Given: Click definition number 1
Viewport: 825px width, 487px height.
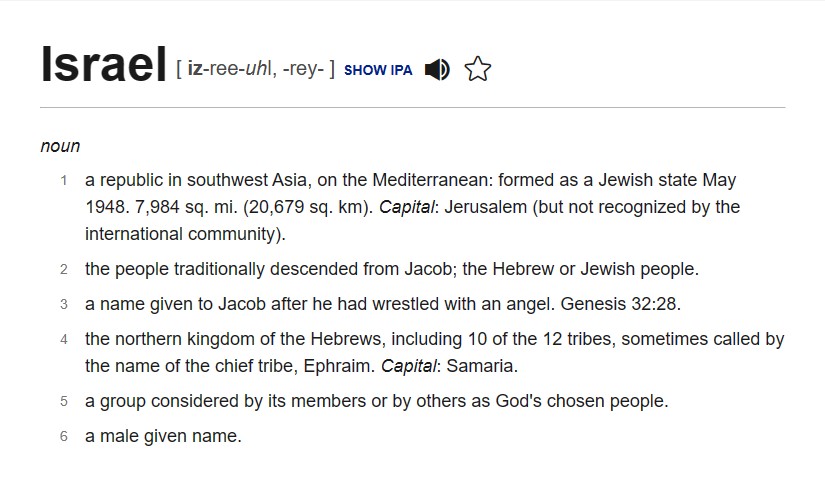Looking at the screenshot, I should [x=64, y=180].
